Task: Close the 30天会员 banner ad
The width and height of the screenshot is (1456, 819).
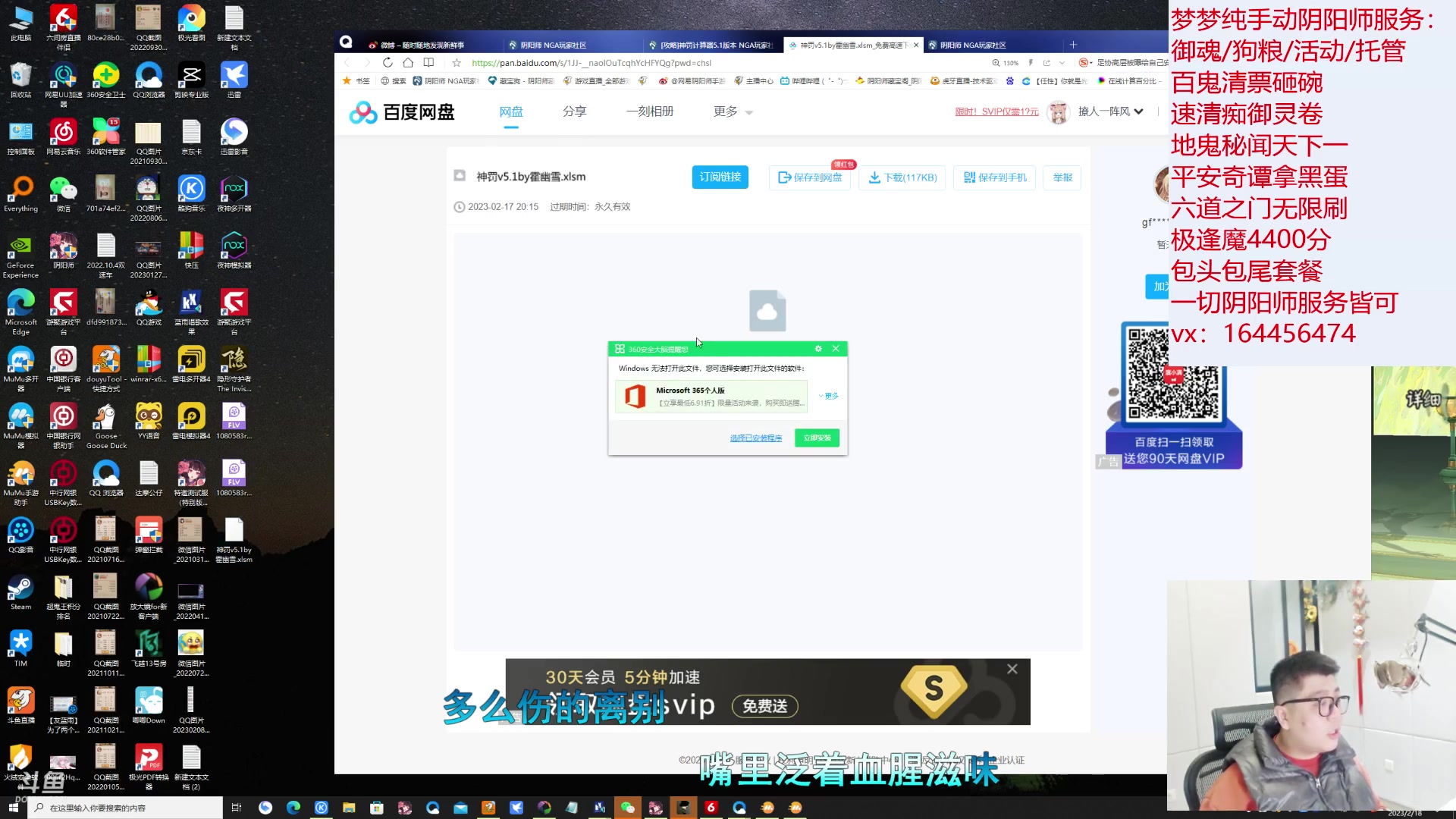Action: pyautogui.click(x=1012, y=669)
